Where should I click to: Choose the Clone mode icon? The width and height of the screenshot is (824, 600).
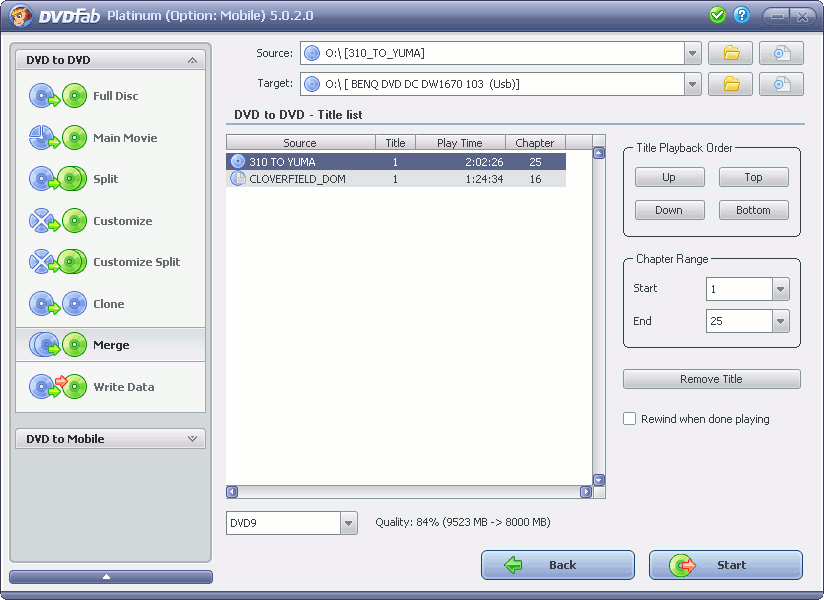[x=58, y=304]
